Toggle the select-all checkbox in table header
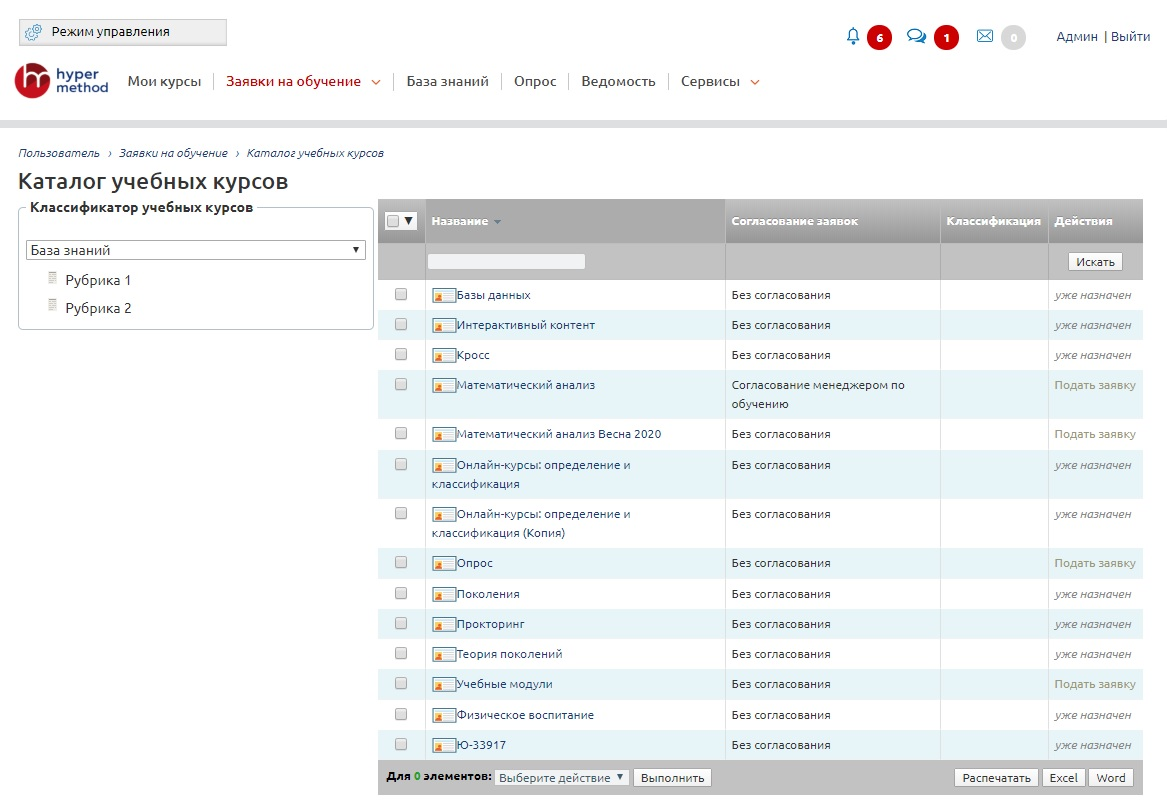 click(x=393, y=221)
